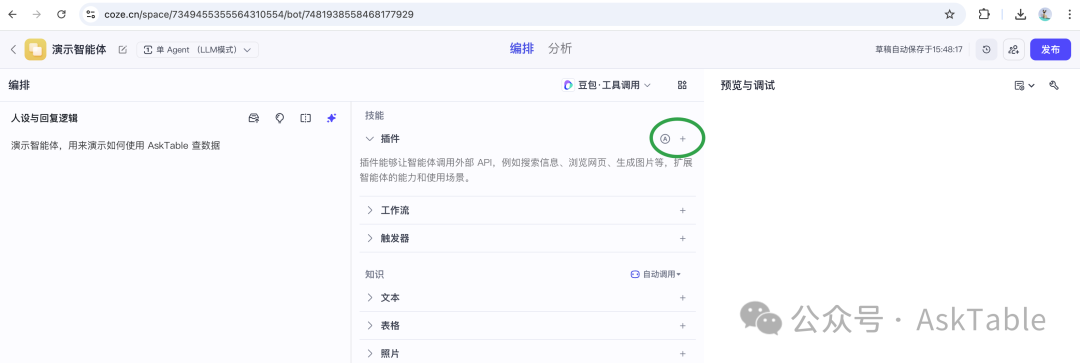Viewport: 1080px width, 363px height.
Task: Click the prompt text 演示智能体，用来演示如何使用 AskTable 查数据
Action: [x=116, y=145]
